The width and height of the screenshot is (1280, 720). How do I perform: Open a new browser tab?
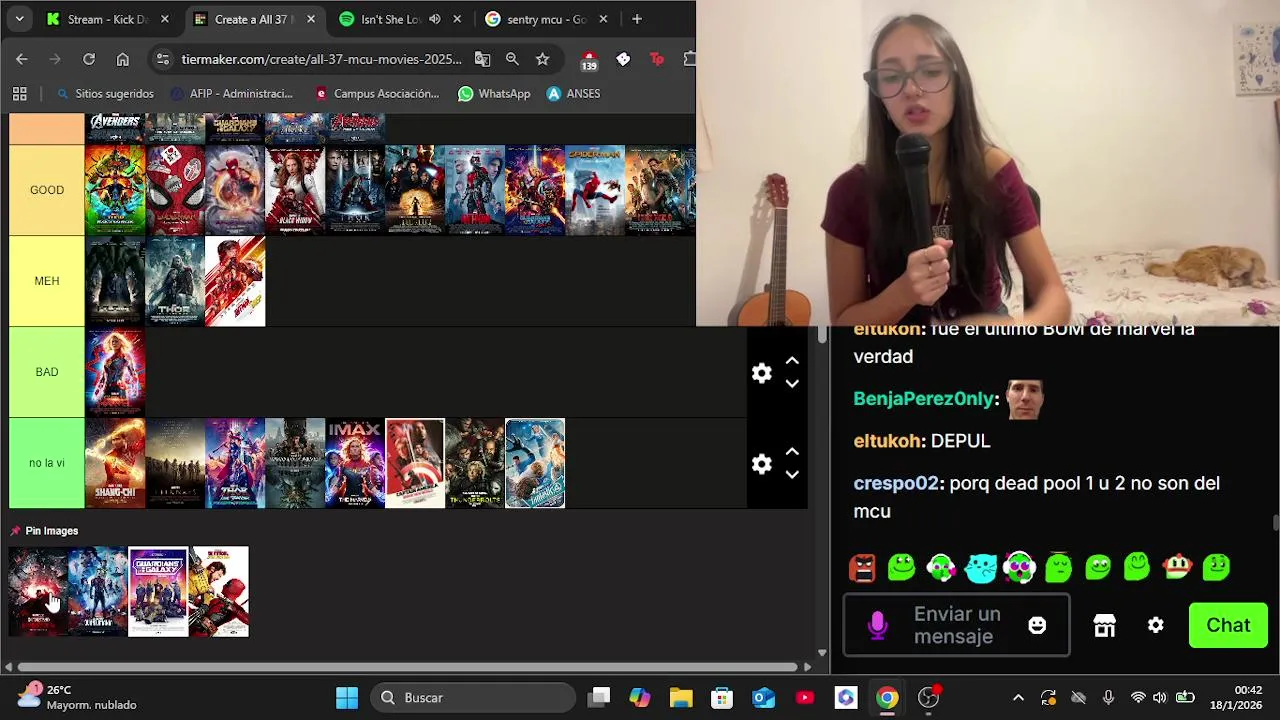tap(637, 19)
